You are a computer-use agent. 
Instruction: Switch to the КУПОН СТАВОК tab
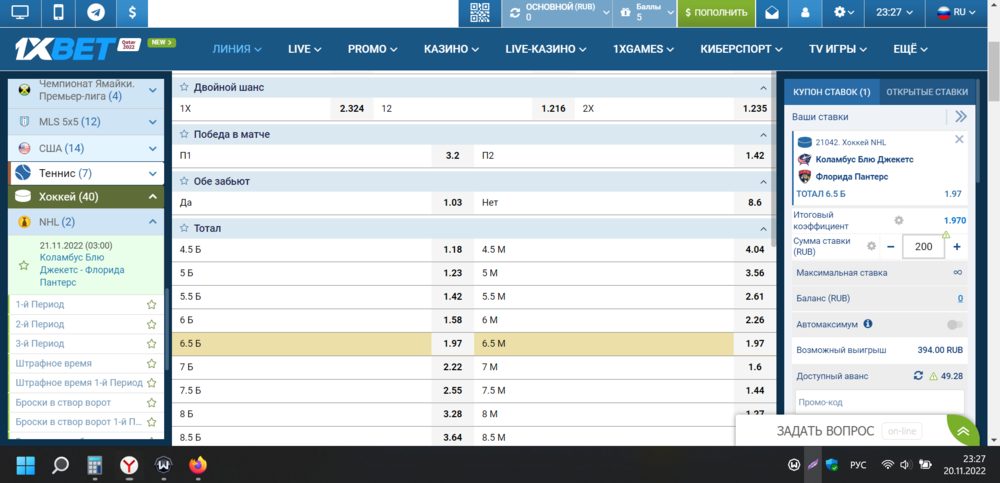(x=831, y=92)
